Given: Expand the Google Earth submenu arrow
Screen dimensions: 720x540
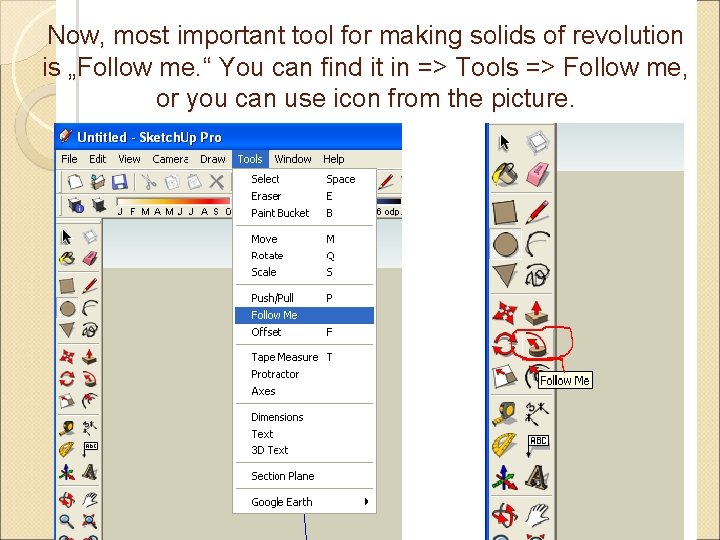Looking at the screenshot, I should click(x=366, y=501).
